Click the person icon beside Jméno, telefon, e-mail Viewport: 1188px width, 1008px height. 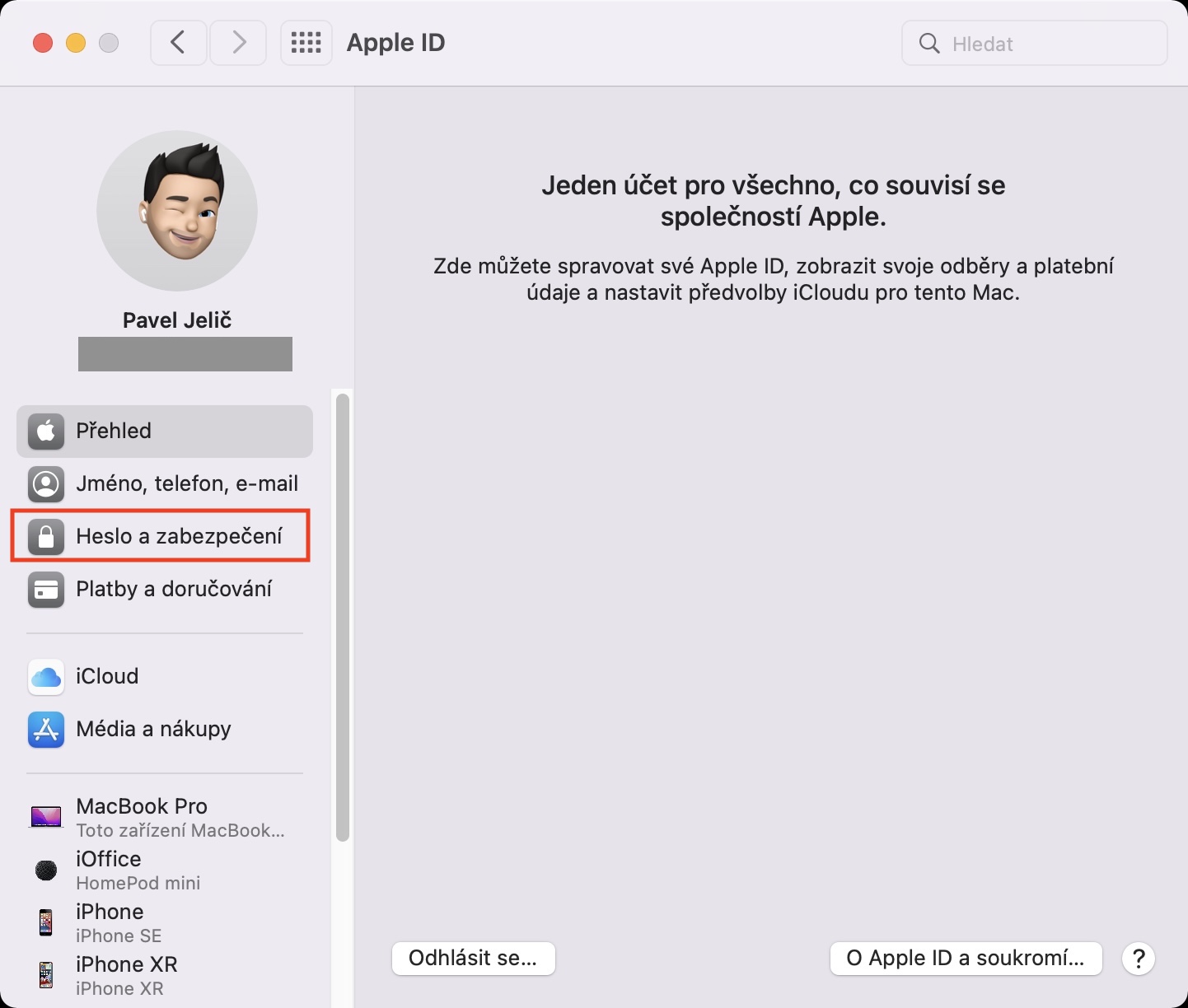(x=46, y=483)
